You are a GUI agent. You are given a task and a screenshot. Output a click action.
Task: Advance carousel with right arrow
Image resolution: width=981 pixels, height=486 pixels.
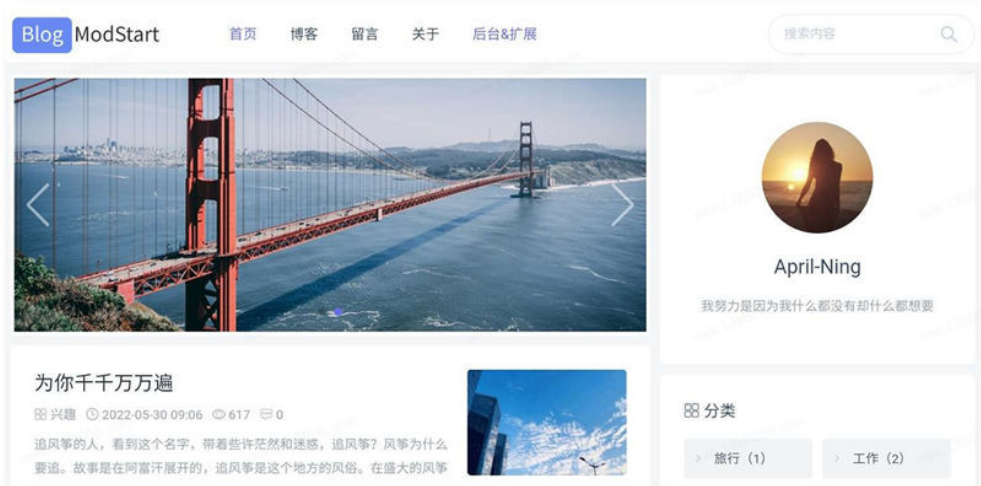tap(622, 205)
